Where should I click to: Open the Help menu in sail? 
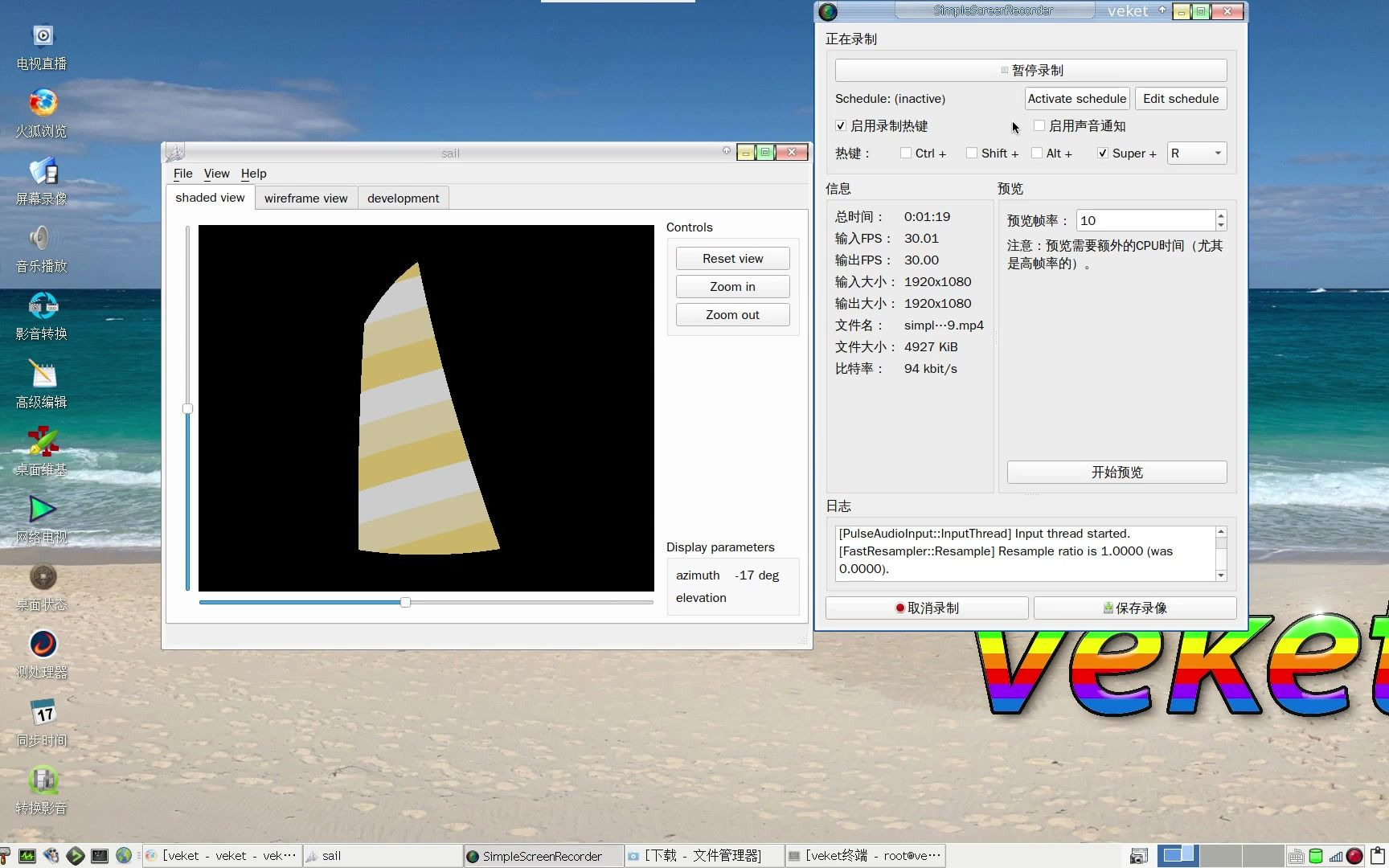point(253,174)
